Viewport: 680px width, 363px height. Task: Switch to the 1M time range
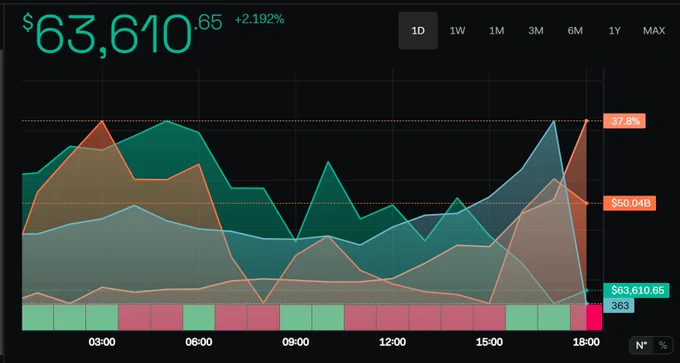[x=497, y=30]
